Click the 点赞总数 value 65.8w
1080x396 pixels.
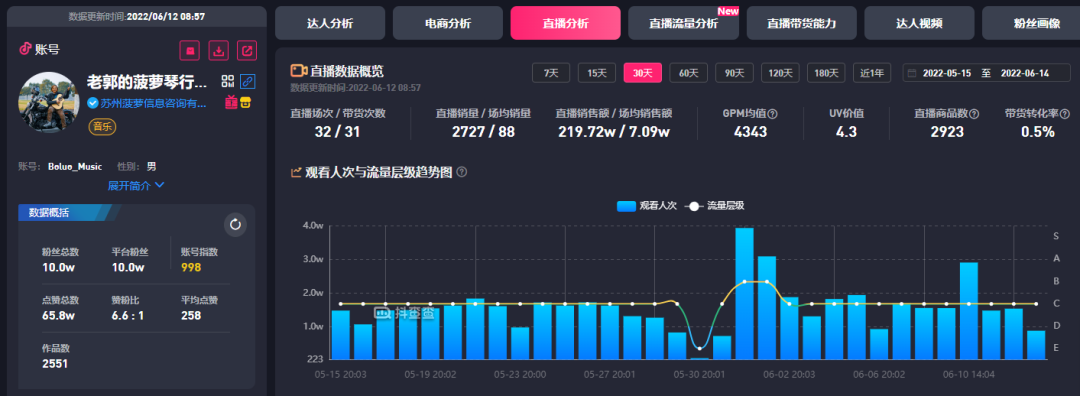pos(58,315)
